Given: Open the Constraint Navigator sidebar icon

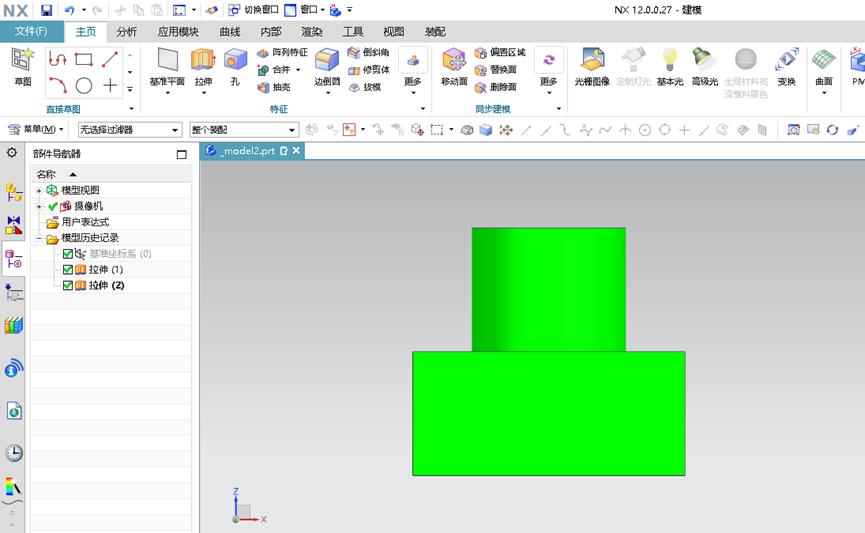Looking at the screenshot, I should (x=14, y=226).
